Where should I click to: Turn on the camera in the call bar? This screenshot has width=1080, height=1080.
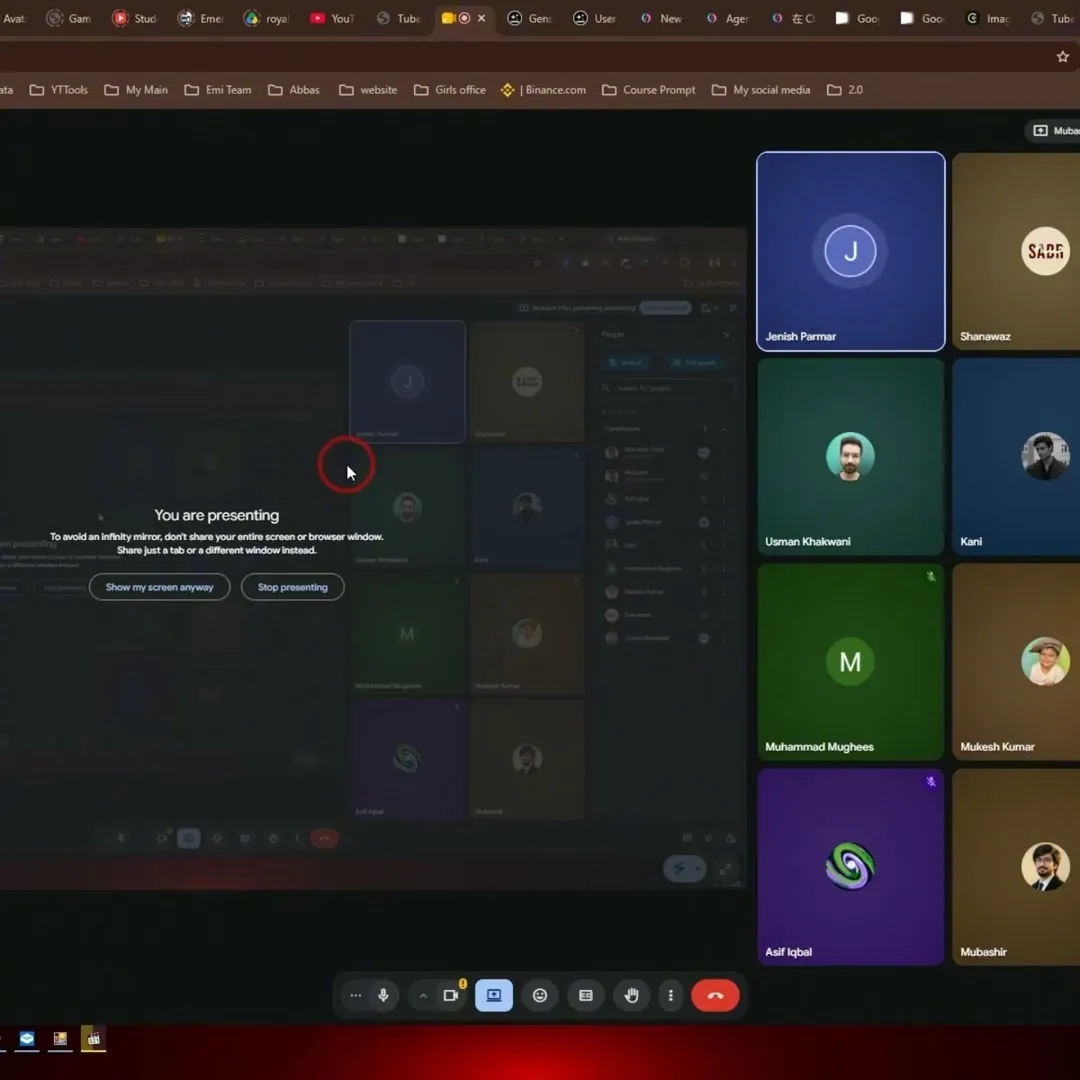coord(450,995)
